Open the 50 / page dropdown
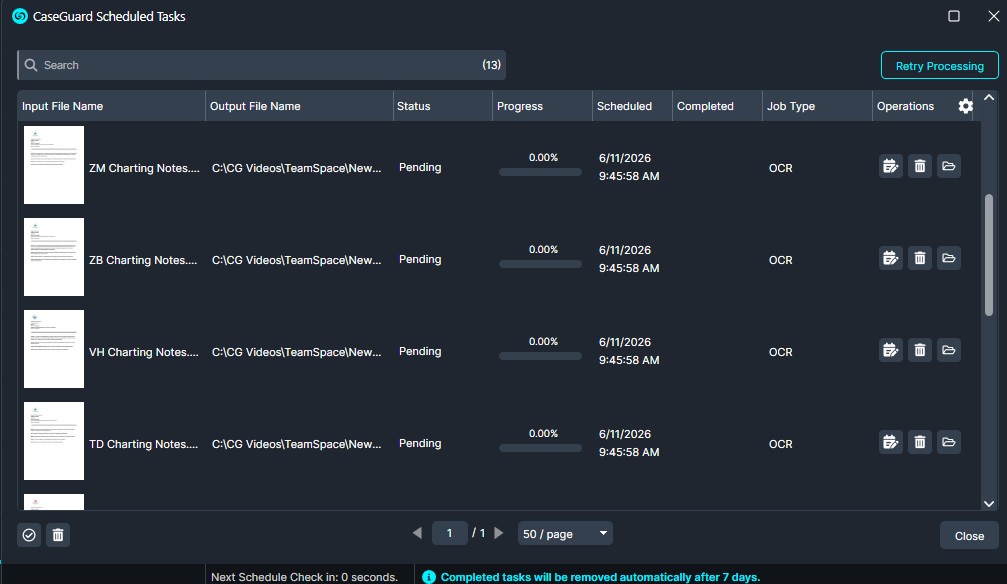 click(565, 533)
